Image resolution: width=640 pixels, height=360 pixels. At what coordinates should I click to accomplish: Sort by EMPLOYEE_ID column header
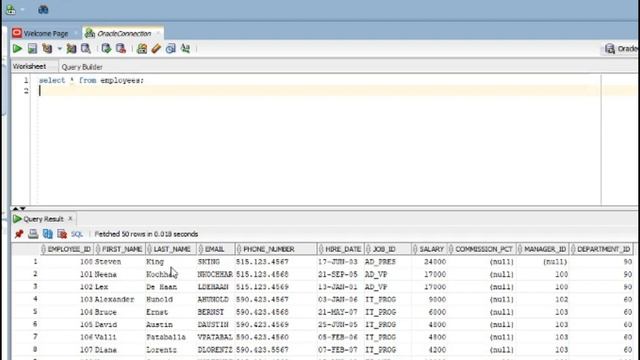66,249
